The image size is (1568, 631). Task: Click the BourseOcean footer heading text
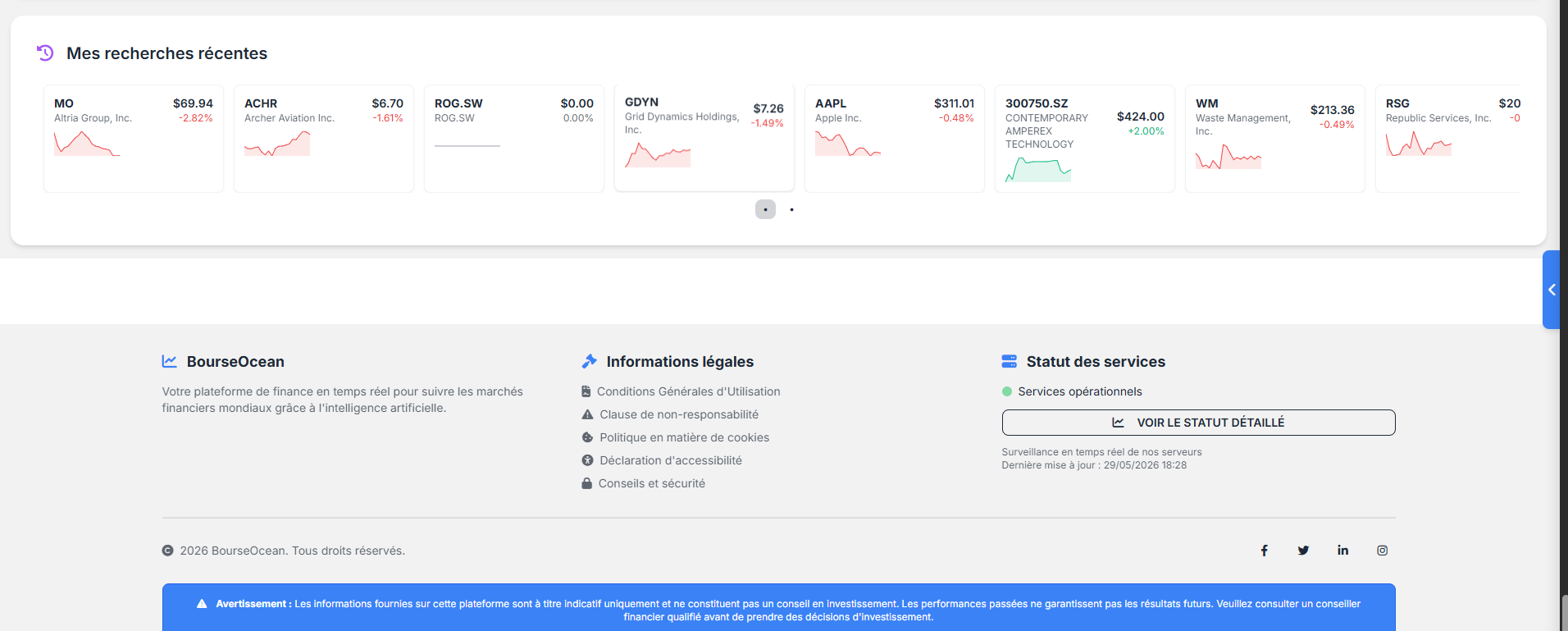click(x=235, y=362)
